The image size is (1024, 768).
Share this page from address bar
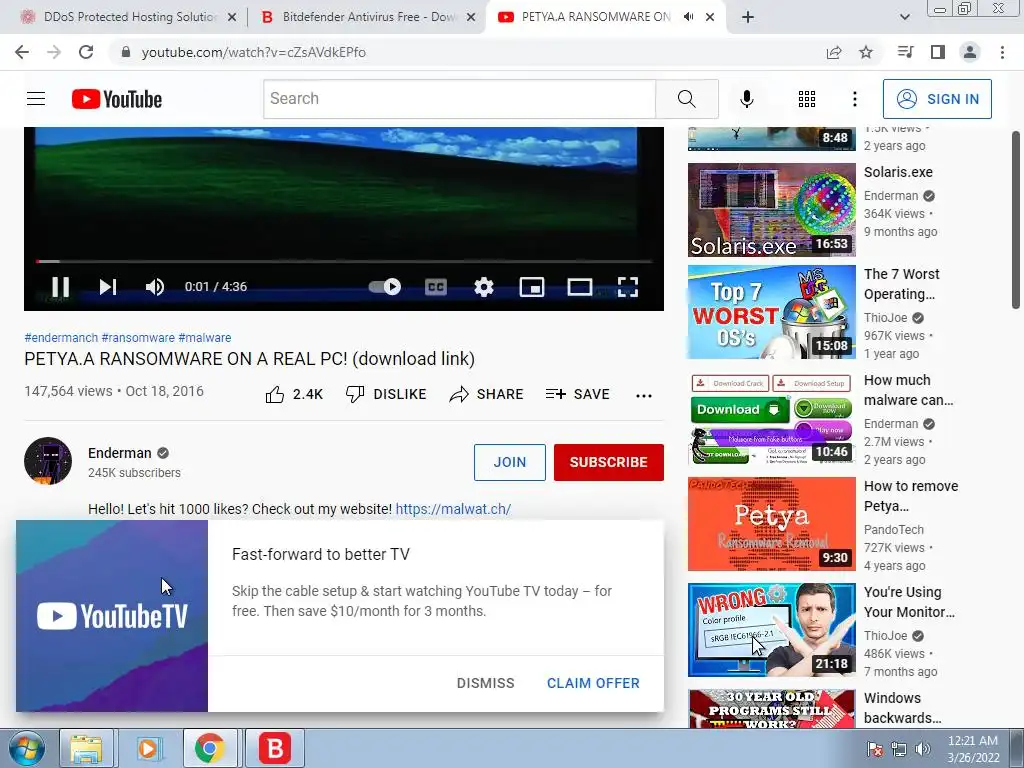click(834, 52)
